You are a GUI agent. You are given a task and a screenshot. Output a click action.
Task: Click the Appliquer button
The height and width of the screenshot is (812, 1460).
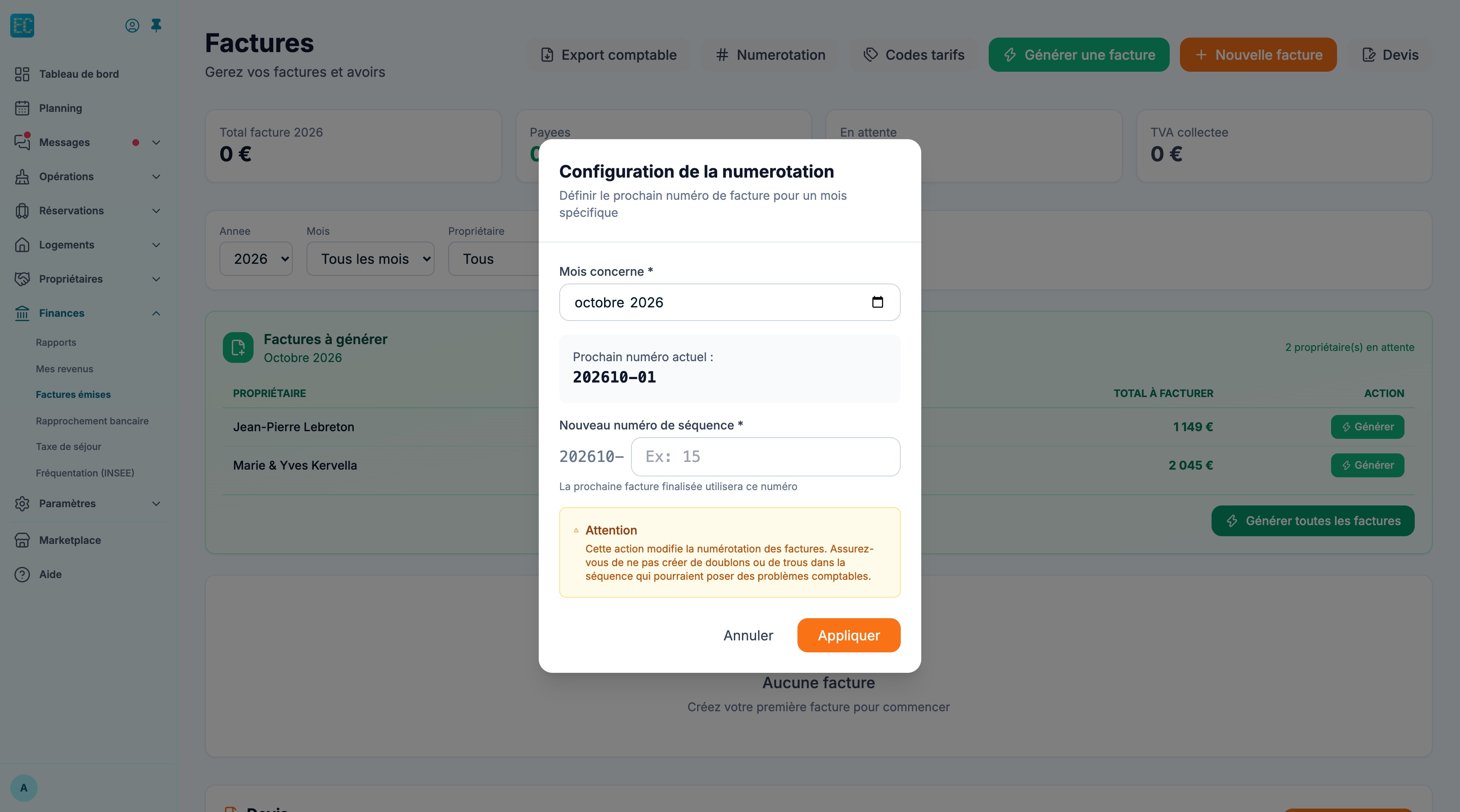[849, 635]
